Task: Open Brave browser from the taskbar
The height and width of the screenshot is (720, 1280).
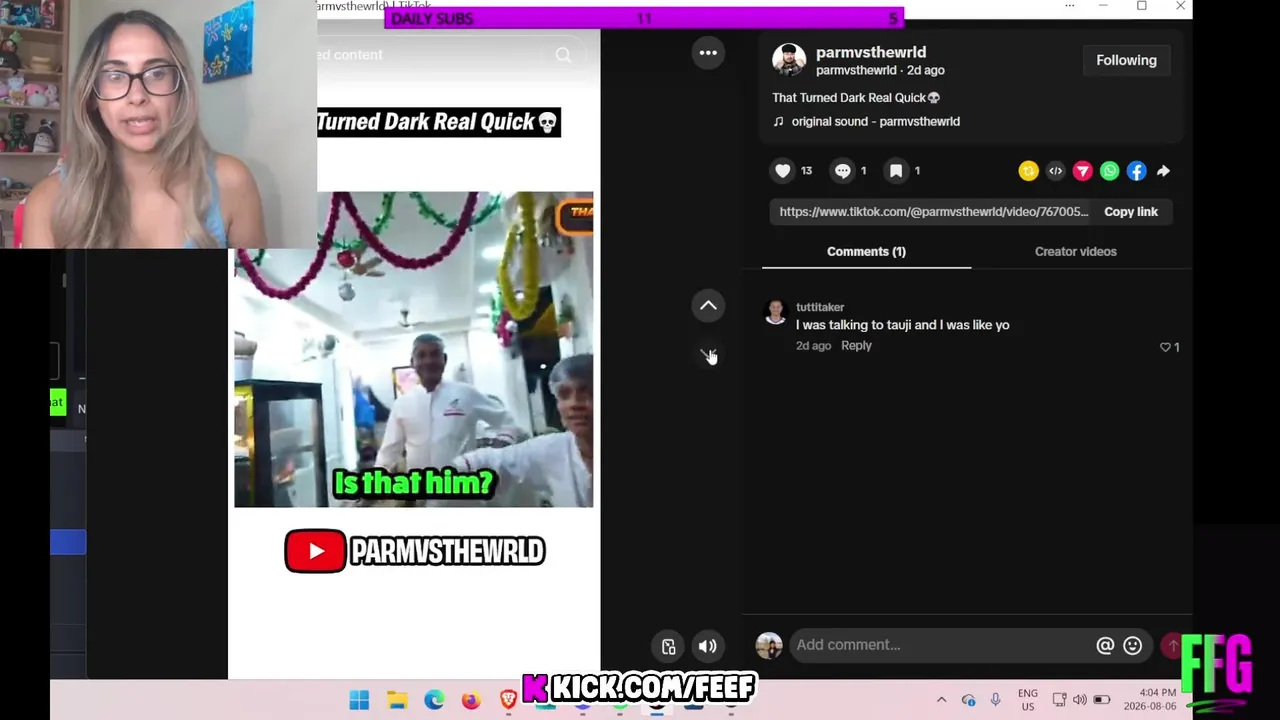Action: click(508, 700)
